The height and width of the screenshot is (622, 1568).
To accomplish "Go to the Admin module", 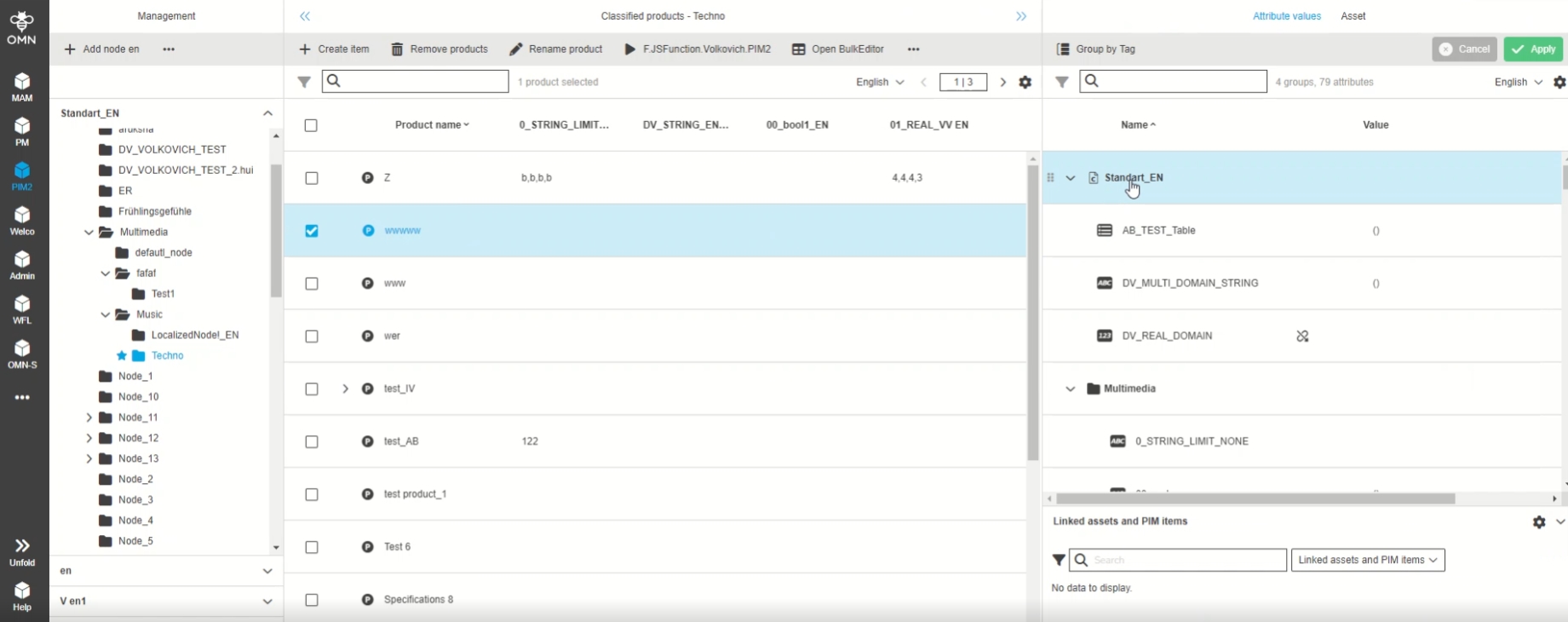I will click(x=22, y=264).
